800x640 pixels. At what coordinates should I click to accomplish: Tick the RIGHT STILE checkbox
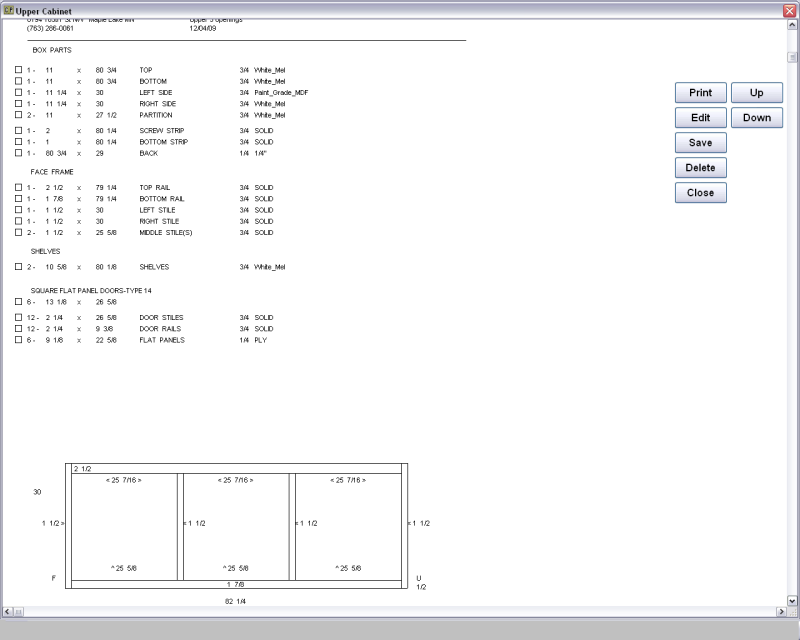[x=18, y=220]
